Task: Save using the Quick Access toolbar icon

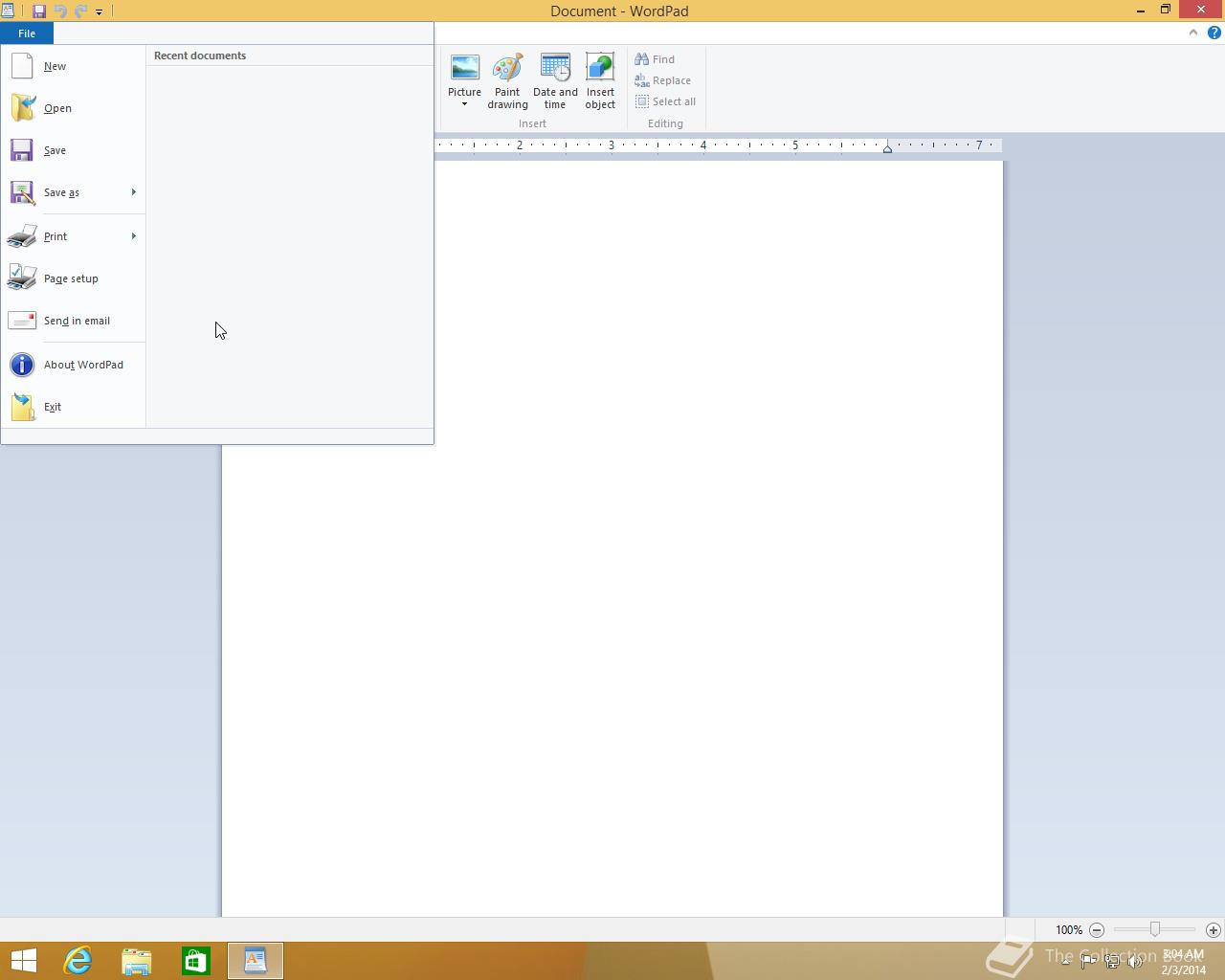Action: coord(39,11)
